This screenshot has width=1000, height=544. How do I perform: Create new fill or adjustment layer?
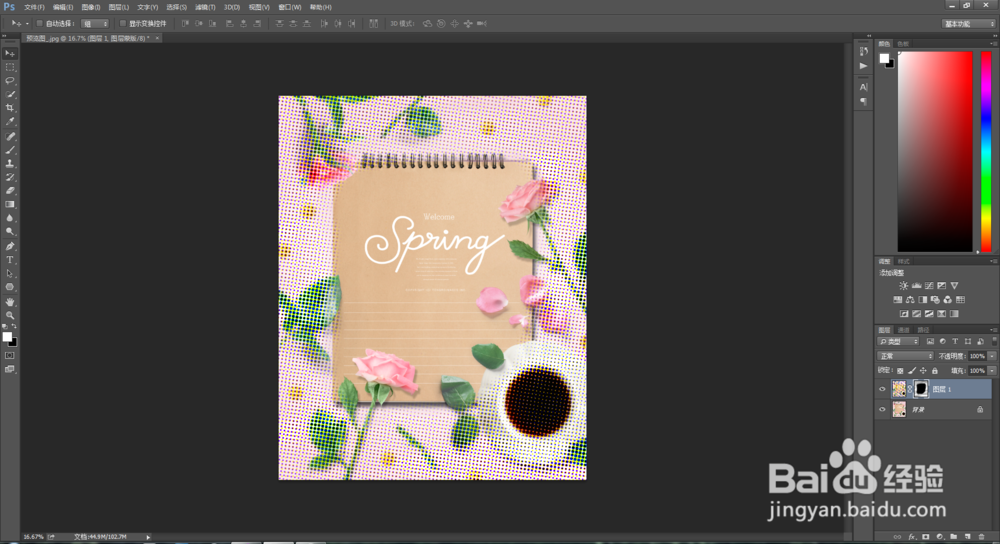(939, 537)
